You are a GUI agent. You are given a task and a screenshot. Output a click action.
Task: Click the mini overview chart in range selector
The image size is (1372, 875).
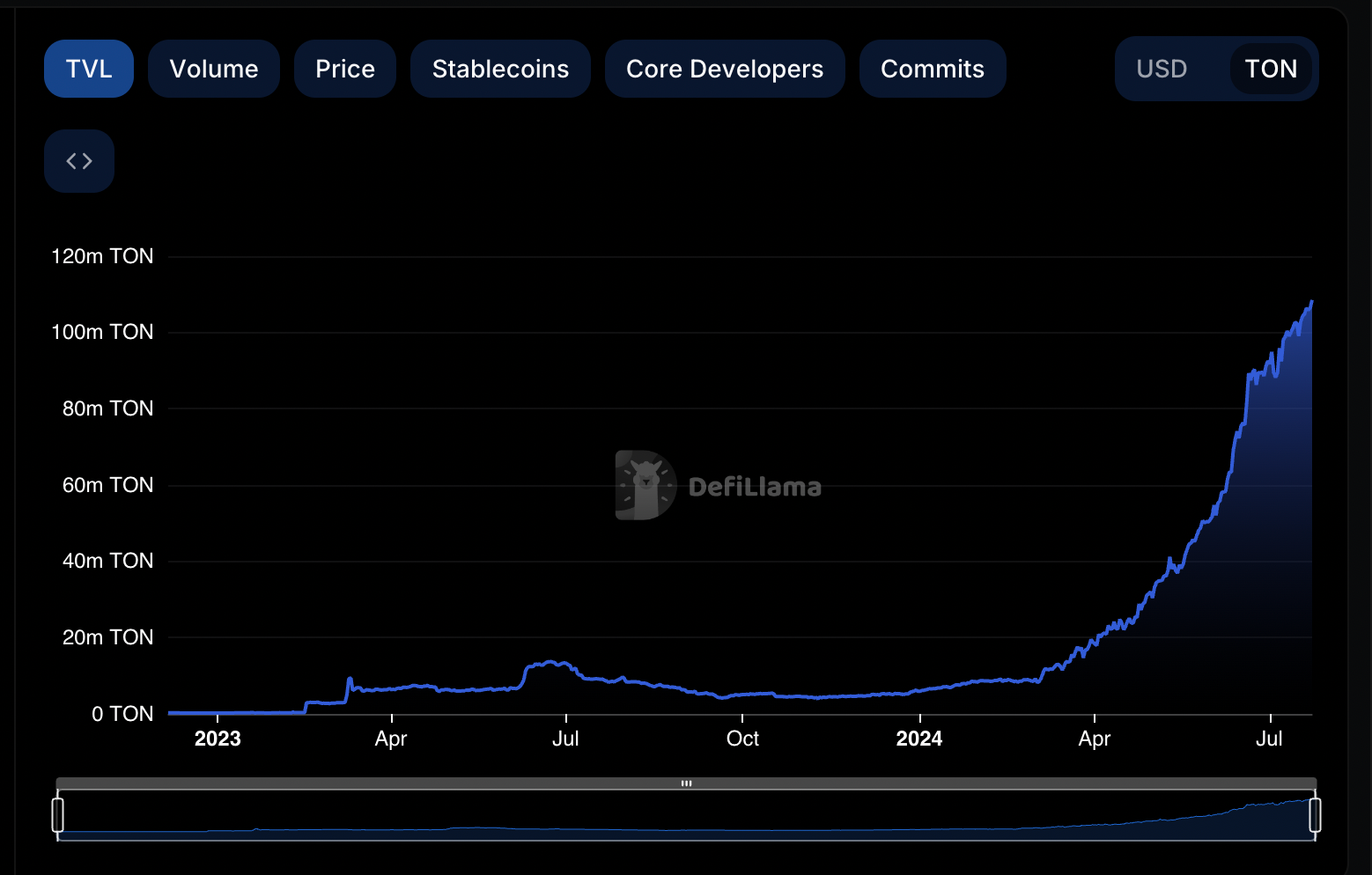686,816
